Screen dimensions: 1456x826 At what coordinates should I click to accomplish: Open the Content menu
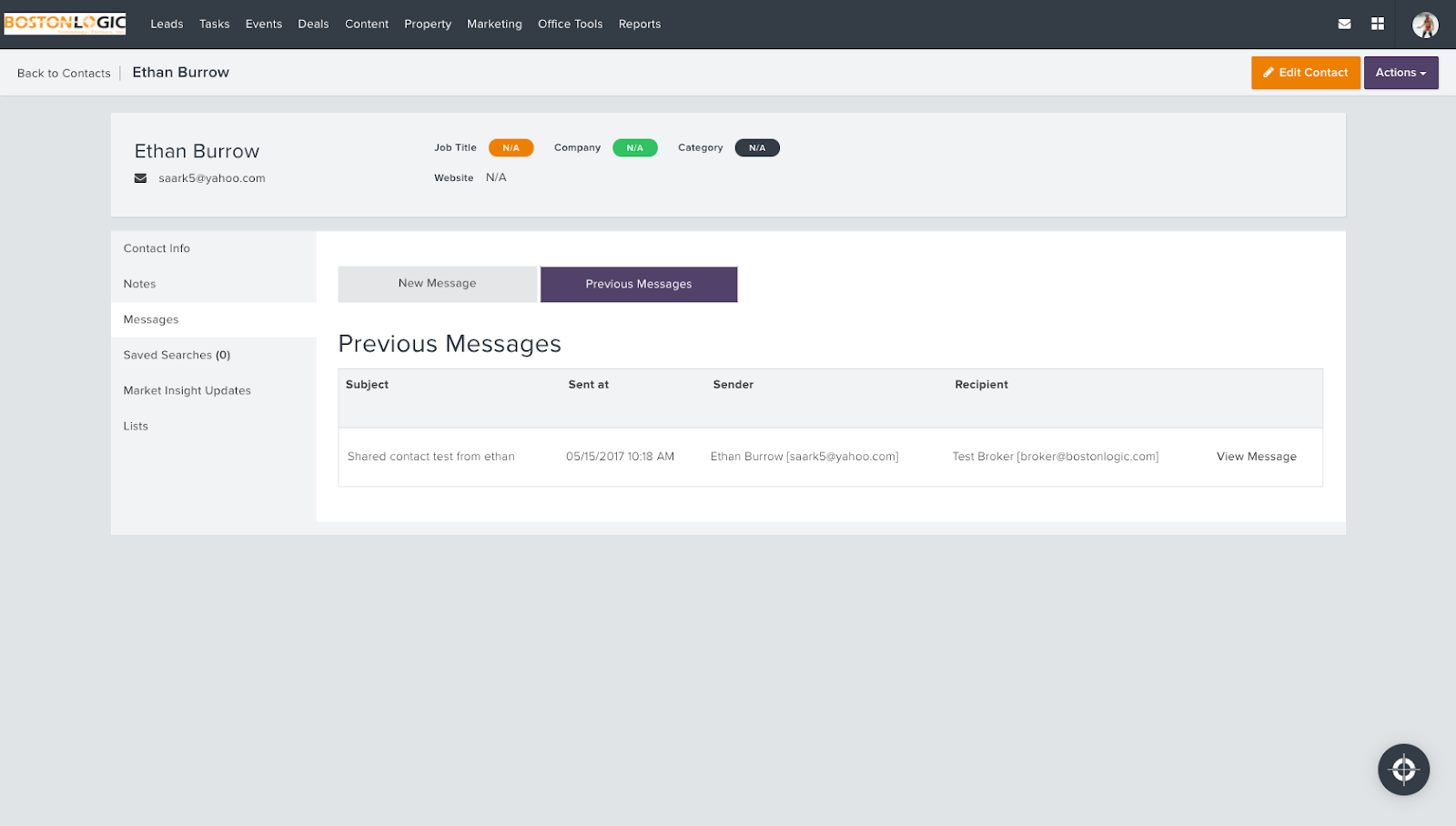tap(367, 25)
